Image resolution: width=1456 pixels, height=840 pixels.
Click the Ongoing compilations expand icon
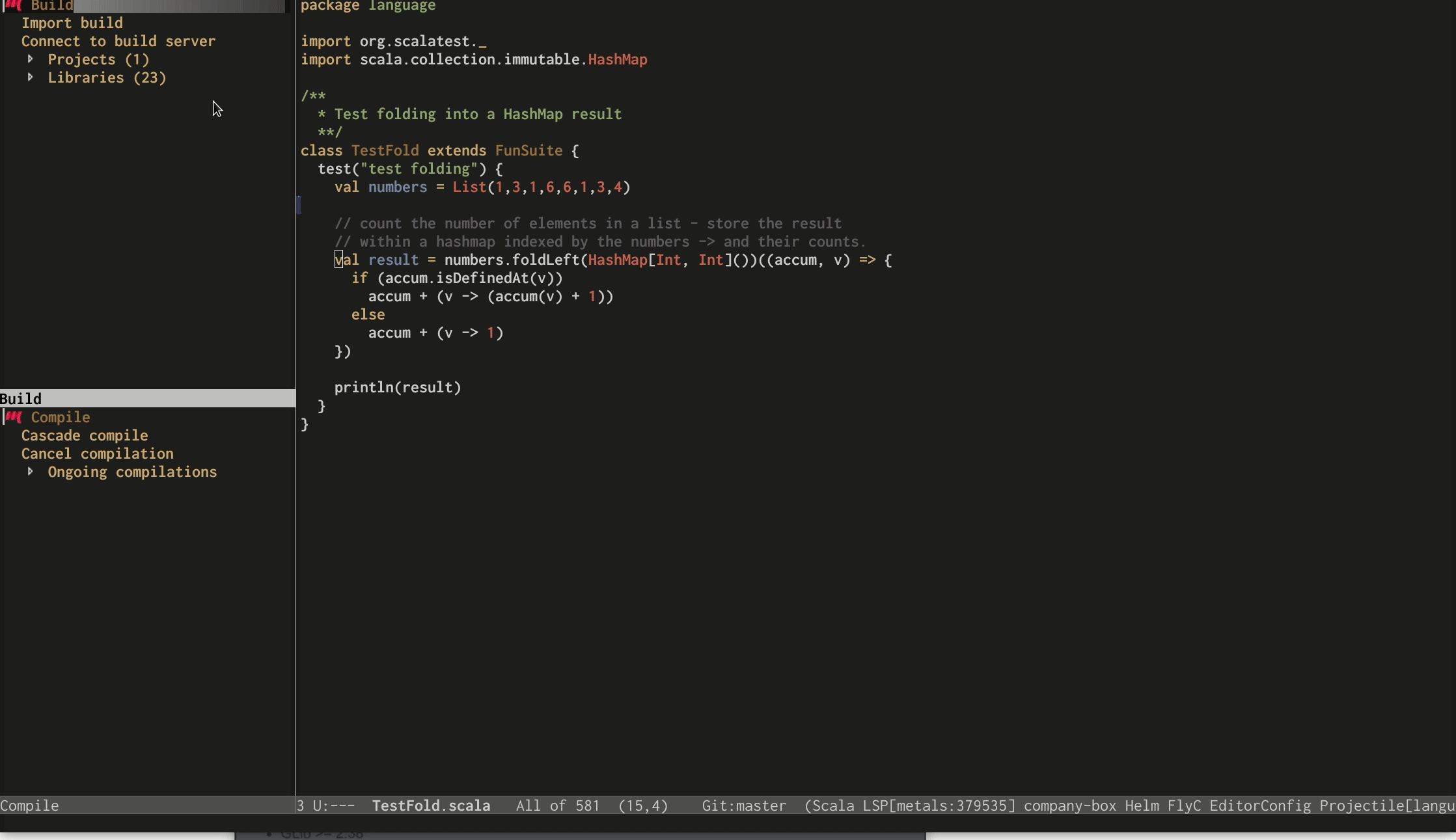30,471
